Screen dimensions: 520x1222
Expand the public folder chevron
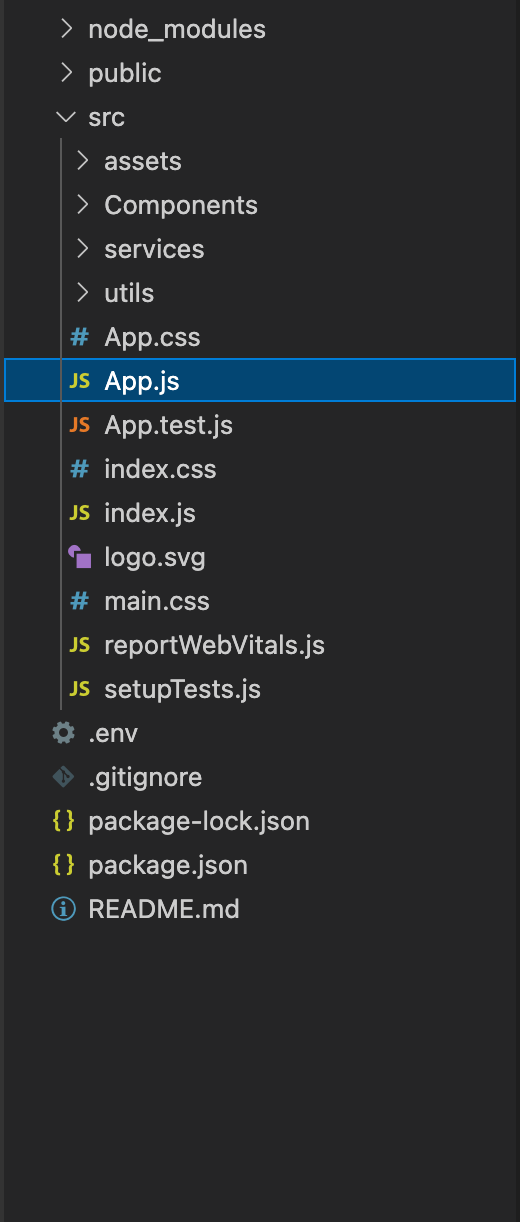point(66,73)
